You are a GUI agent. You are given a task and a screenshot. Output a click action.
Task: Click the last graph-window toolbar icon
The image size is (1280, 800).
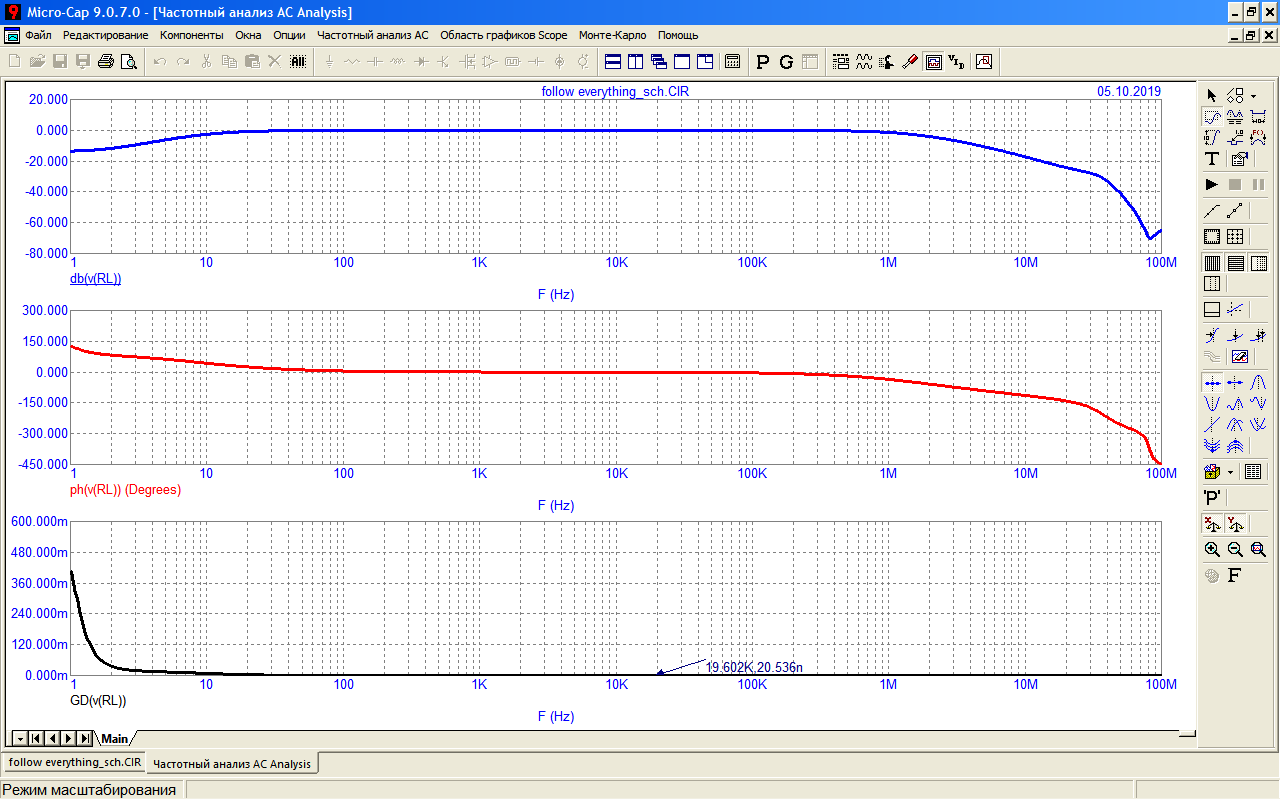[983, 62]
